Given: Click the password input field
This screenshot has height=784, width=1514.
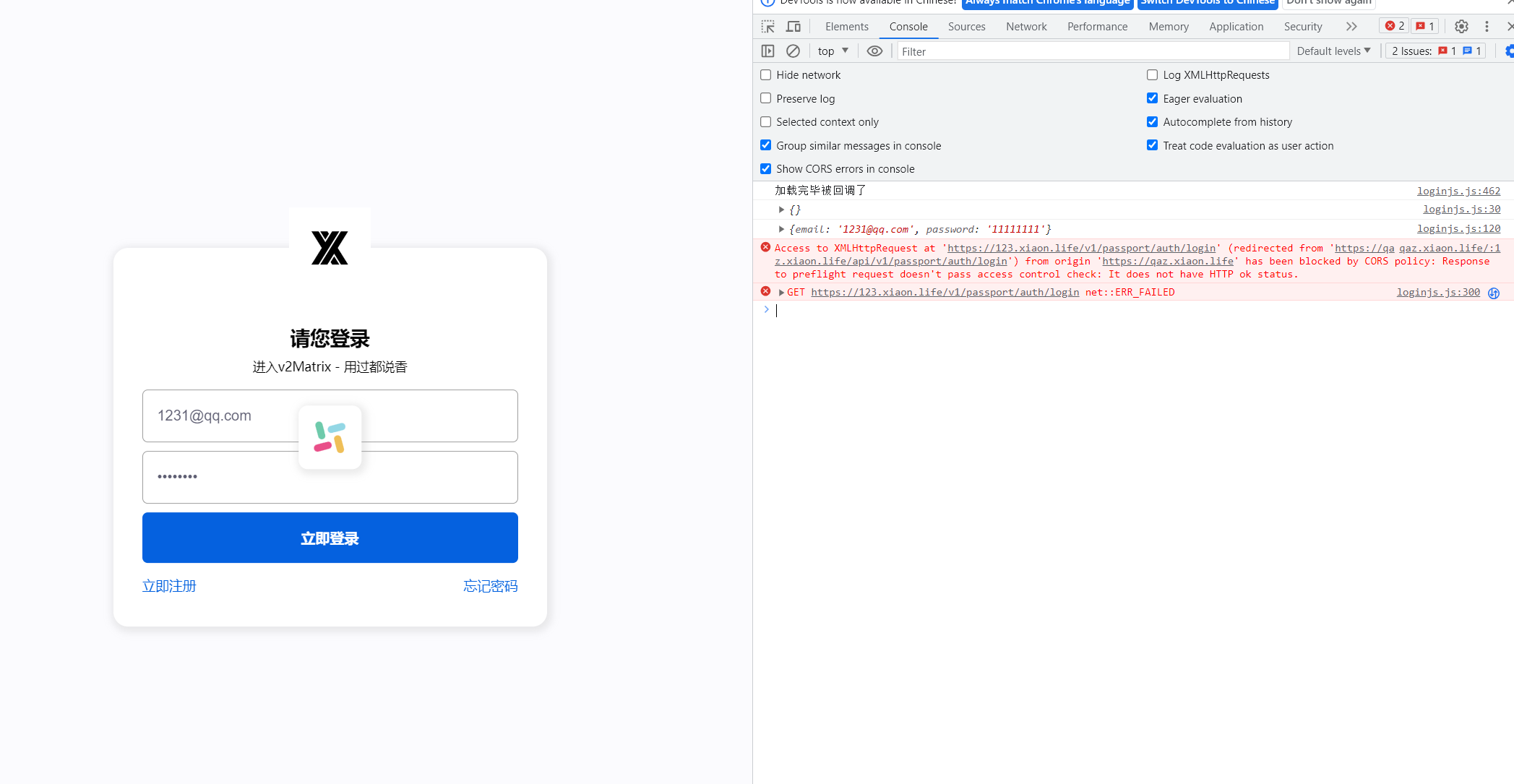Looking at the screenshot, I should pos(330,477).
